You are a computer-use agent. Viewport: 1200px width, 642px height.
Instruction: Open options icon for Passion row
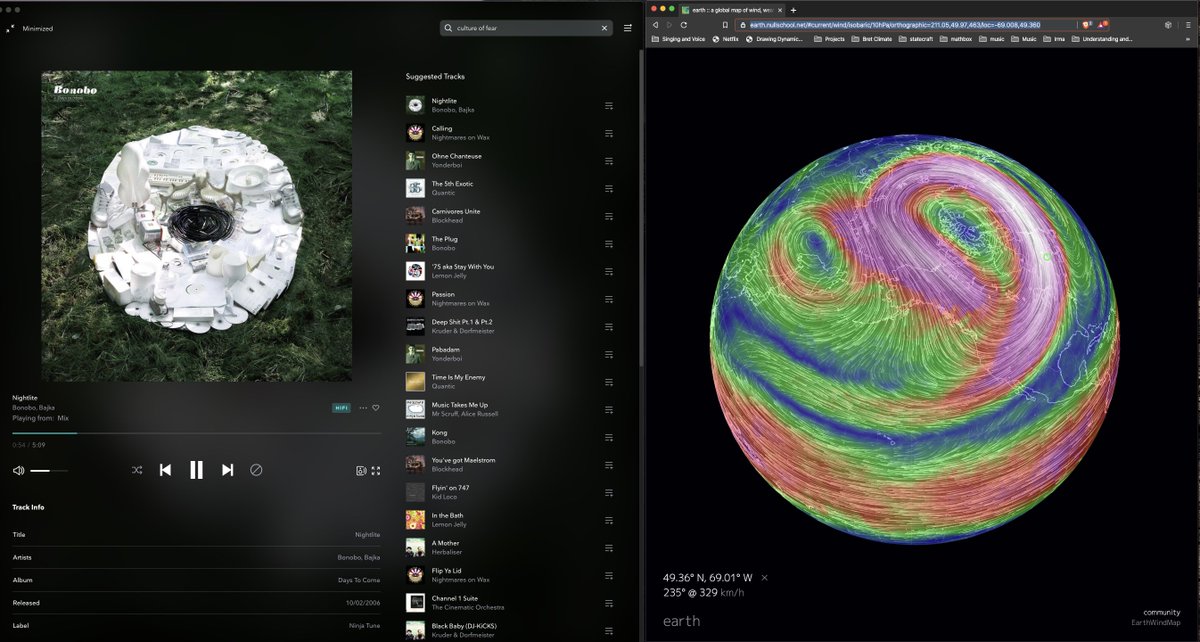[x=609, y=298]
